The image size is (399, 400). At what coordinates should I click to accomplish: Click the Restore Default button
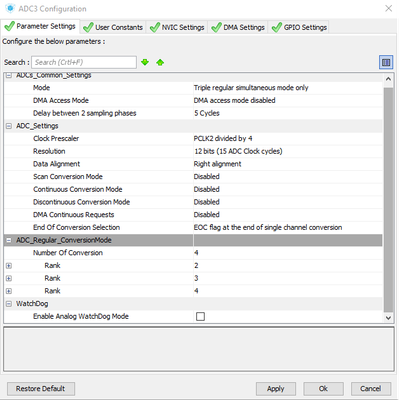coord(41,389)
